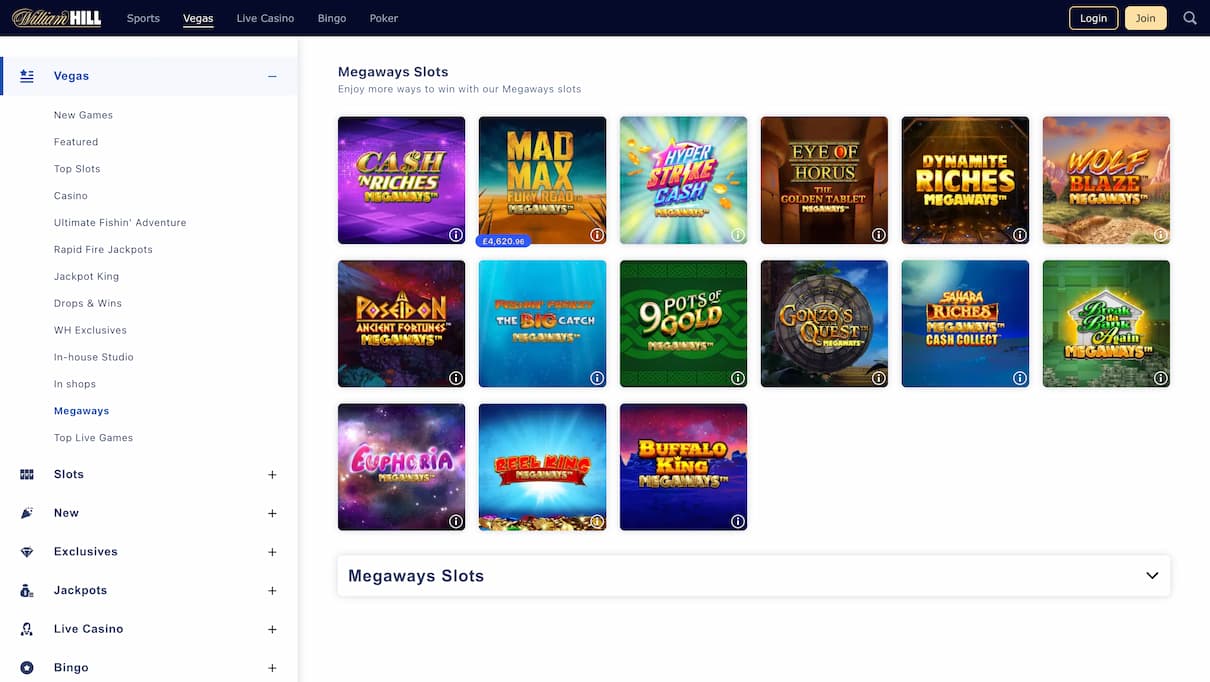Open Top Live Games link
1210x682 pixels.
click(93, 438)
